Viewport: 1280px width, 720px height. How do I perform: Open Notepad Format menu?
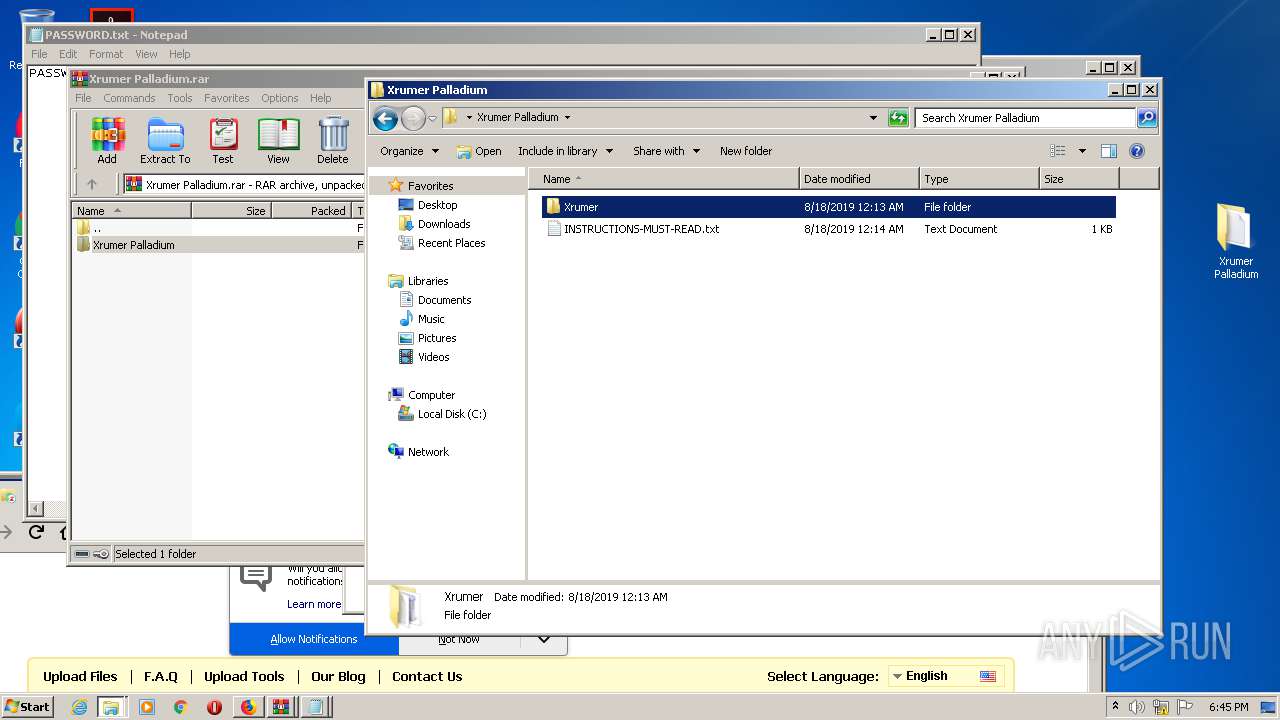coord(106,54)
